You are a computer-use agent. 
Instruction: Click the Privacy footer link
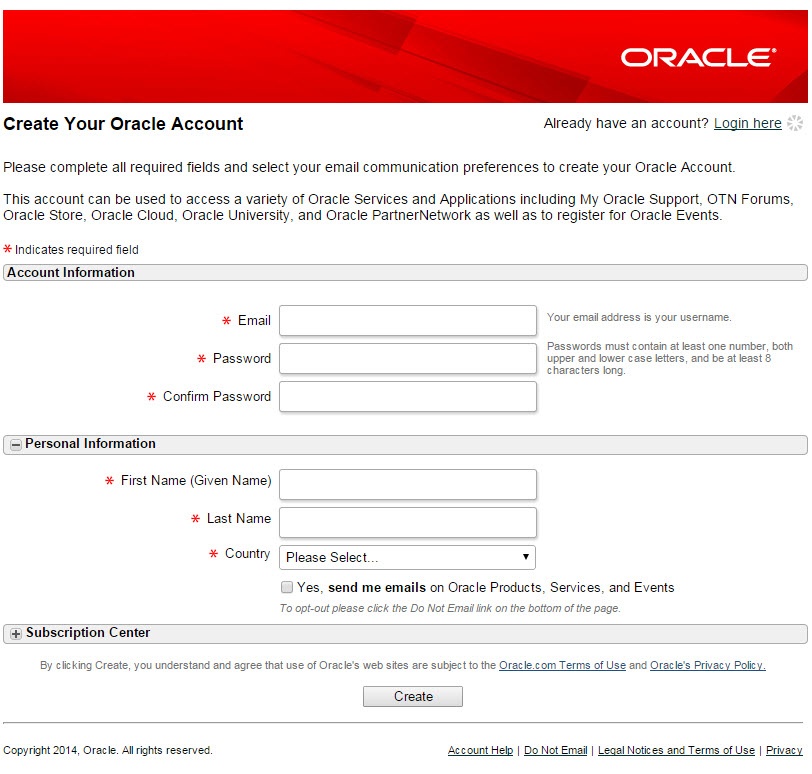pos(784,750)
